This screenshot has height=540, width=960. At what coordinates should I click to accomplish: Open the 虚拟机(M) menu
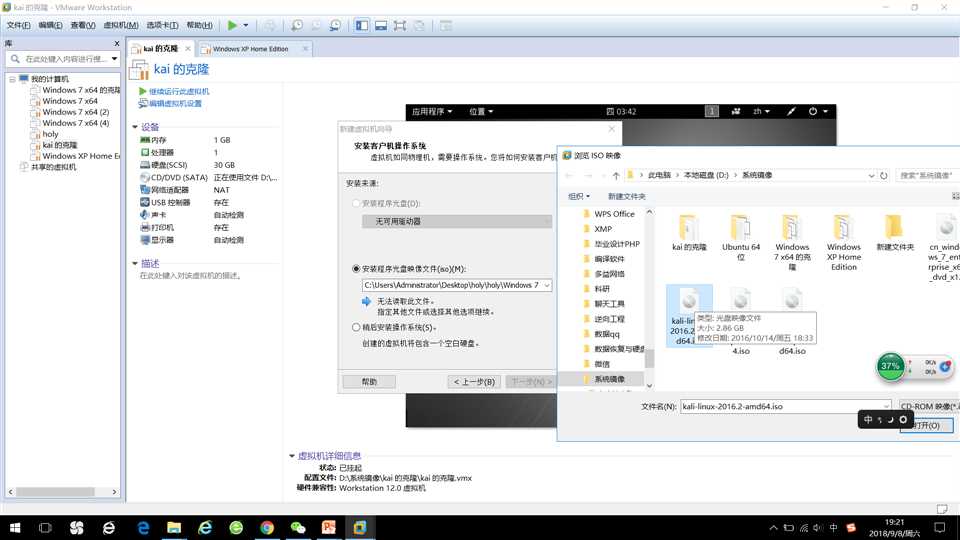click(121, 25)
